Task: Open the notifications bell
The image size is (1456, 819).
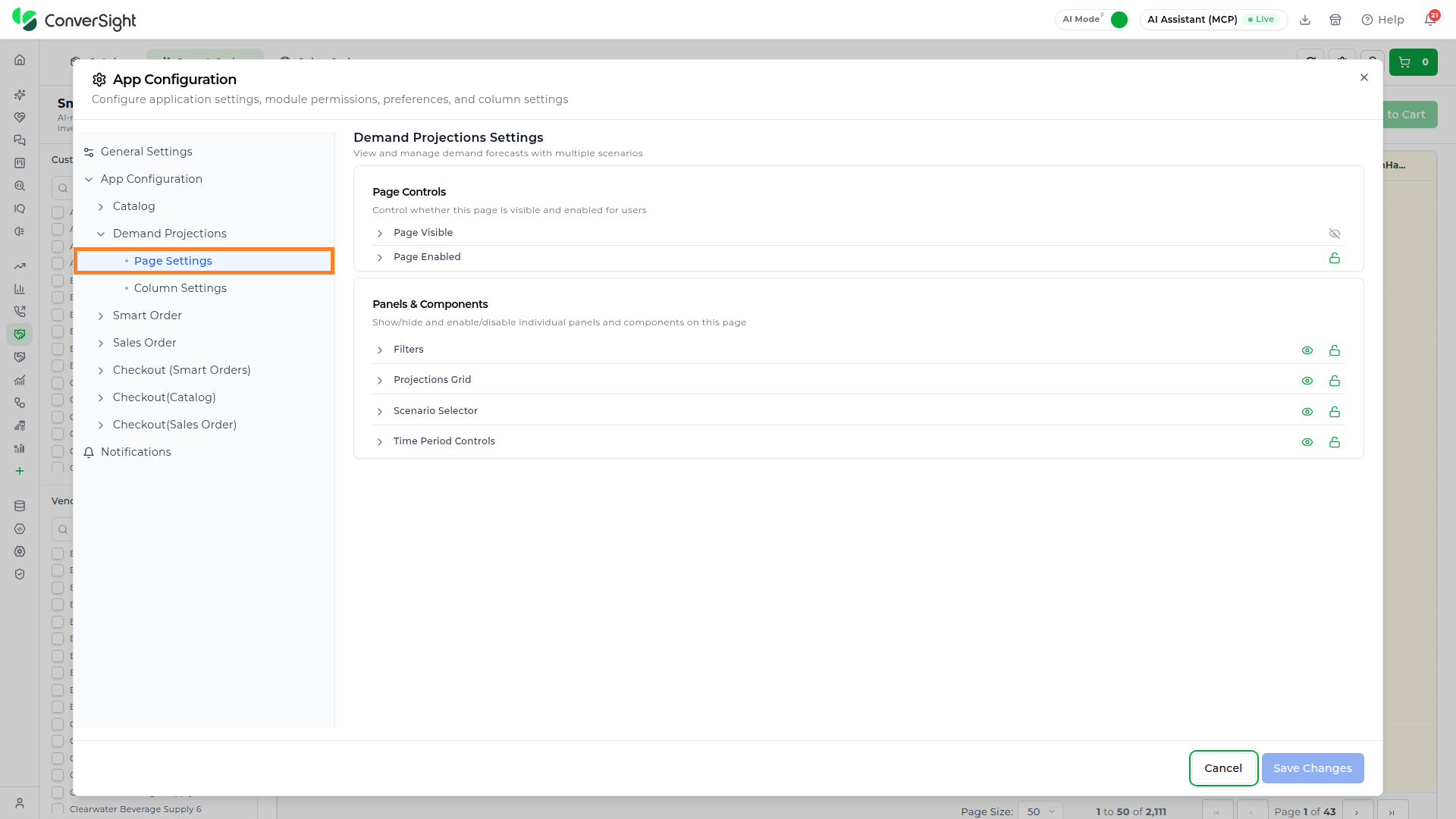Action: coord(1430,20)
